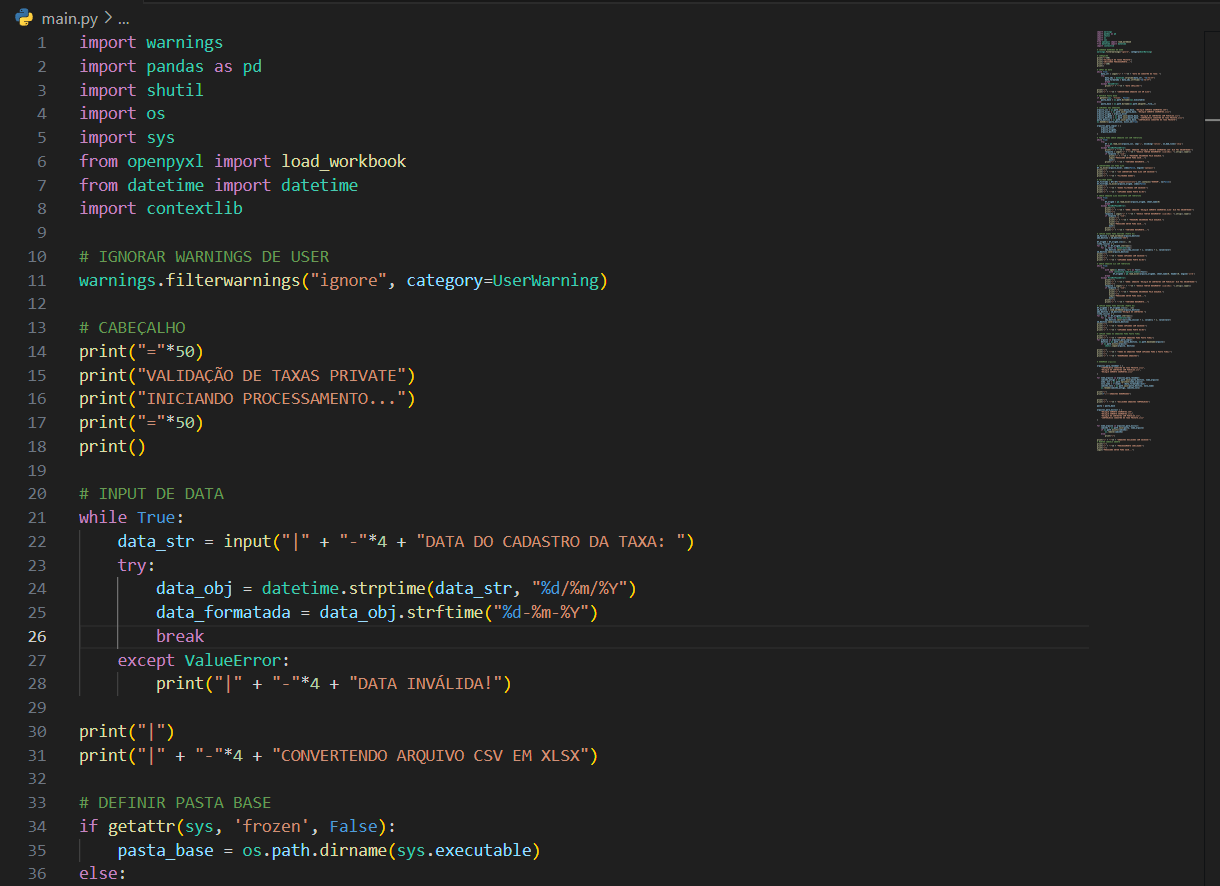Click the "VALIDAÇÃO DE TAXAS PRIVATE" string
The height and width of the screenshot is (886, 1220).
[276, 375]
